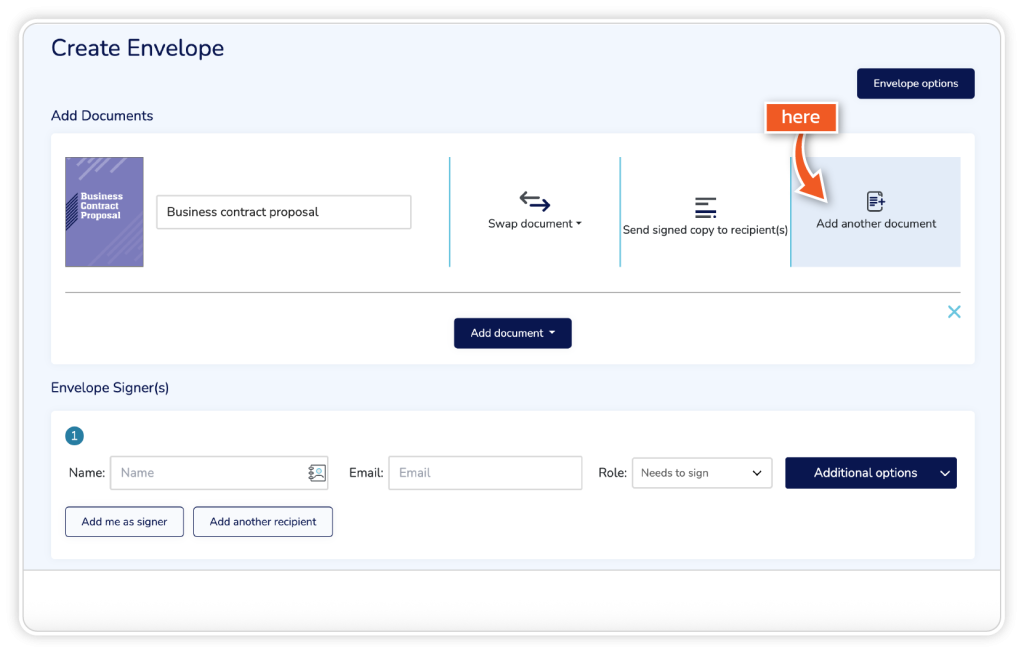Open contacts address book icon in Name field

[317, 473]
